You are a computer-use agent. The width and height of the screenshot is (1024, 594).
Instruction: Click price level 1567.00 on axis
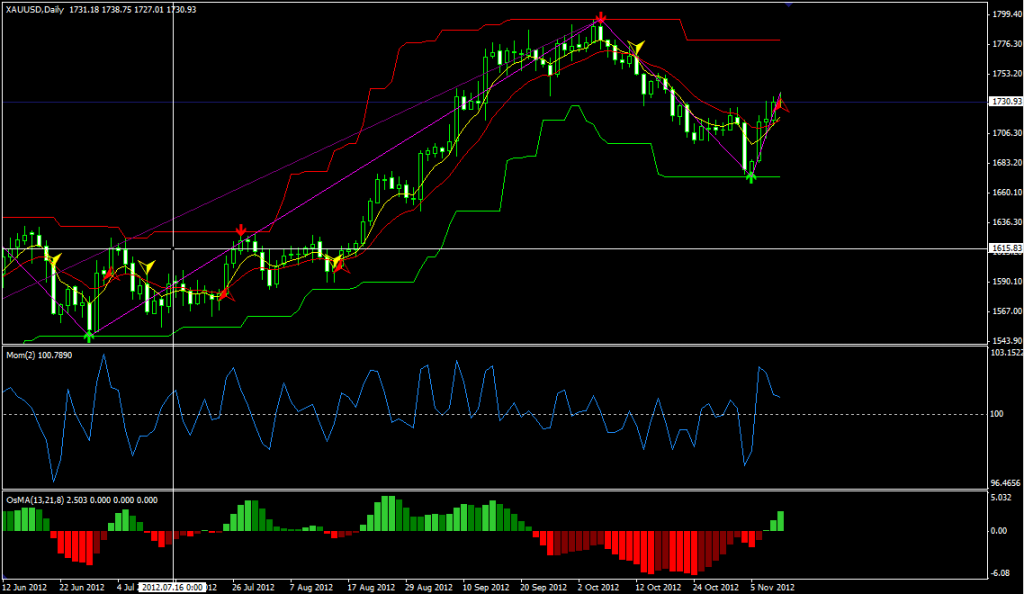(x=1007, y=311)
